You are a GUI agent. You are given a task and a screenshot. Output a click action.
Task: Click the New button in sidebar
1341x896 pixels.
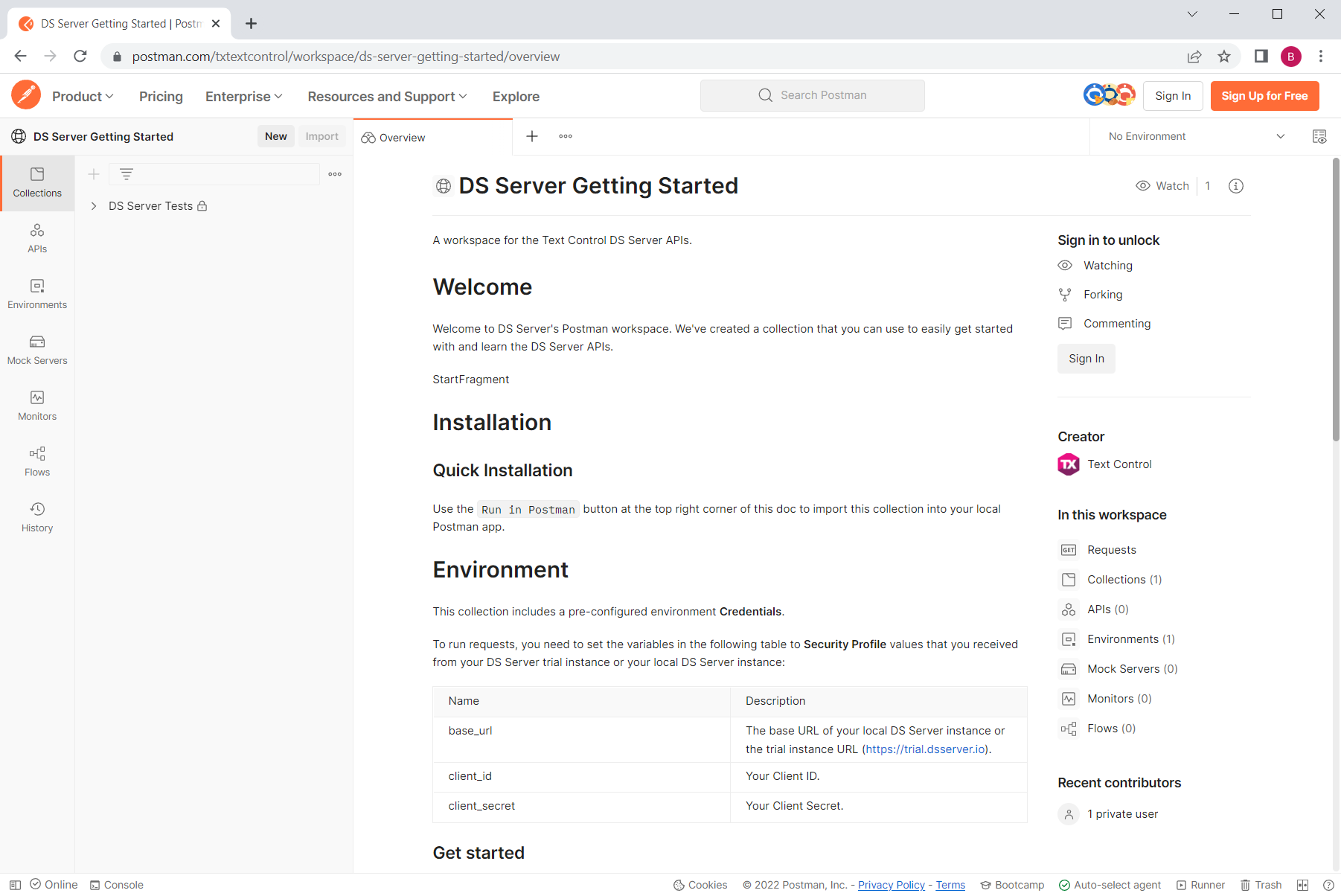pos(275,136)
